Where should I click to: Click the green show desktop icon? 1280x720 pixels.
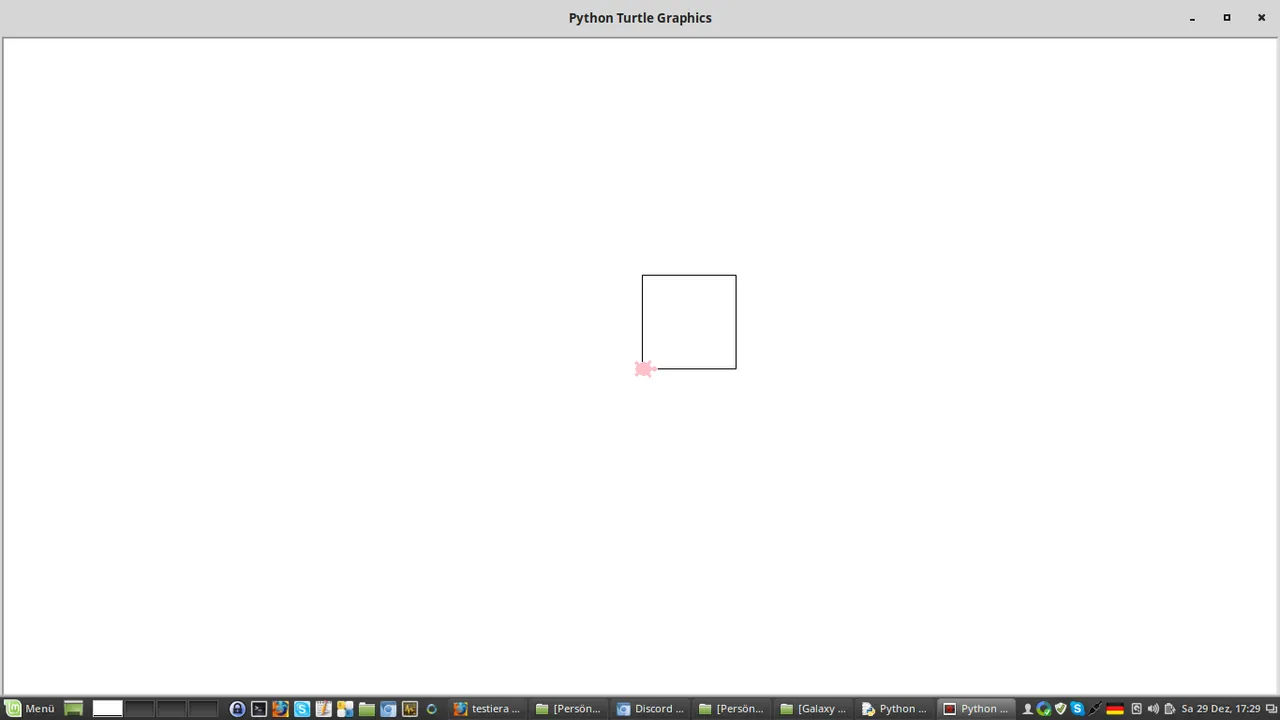tap(73, 708)
